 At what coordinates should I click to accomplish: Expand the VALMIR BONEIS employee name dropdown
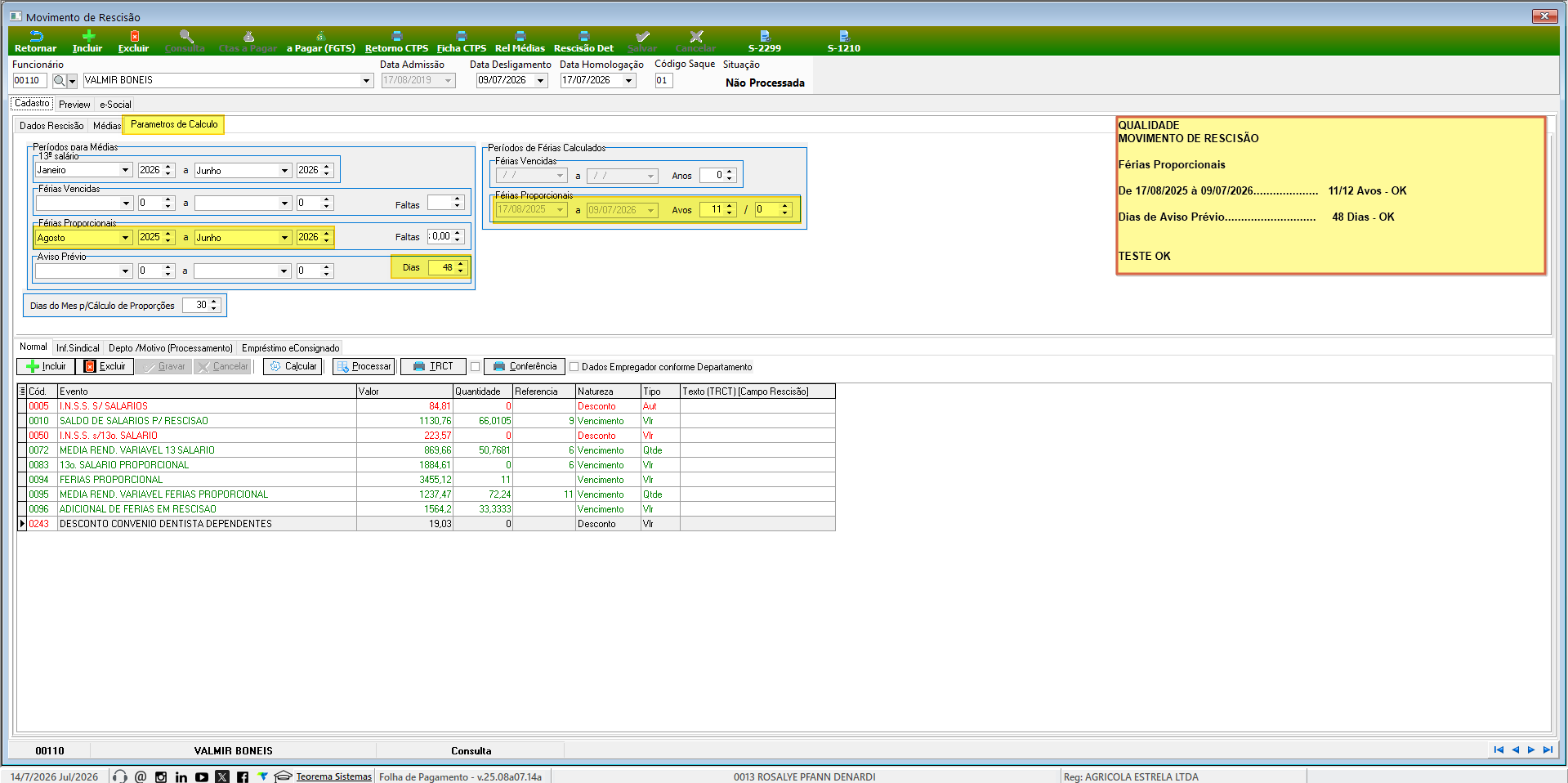(x=366, y=80)
